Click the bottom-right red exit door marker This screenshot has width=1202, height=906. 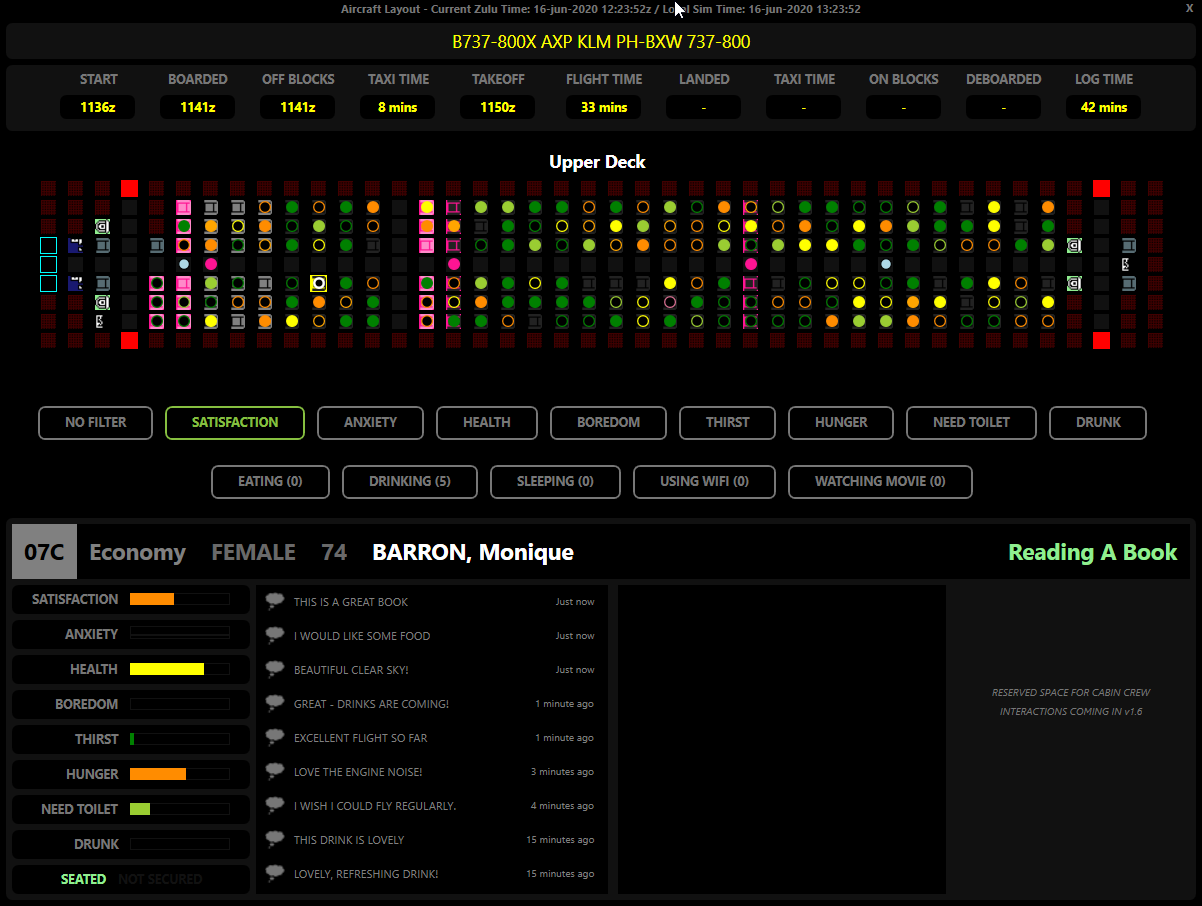click(1101, 340)
